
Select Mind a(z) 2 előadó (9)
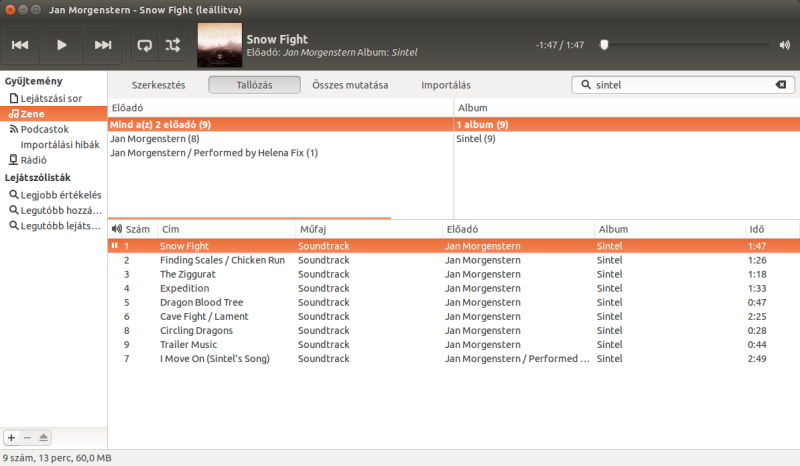280,125
